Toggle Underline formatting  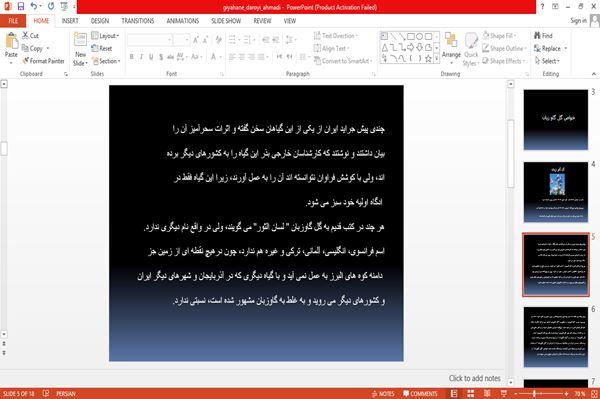(x=151, y=57)
